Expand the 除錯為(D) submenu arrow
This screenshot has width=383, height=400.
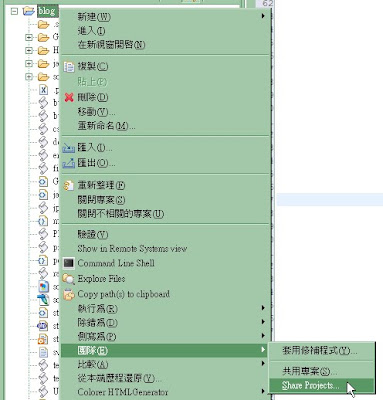tap(263, 322)
